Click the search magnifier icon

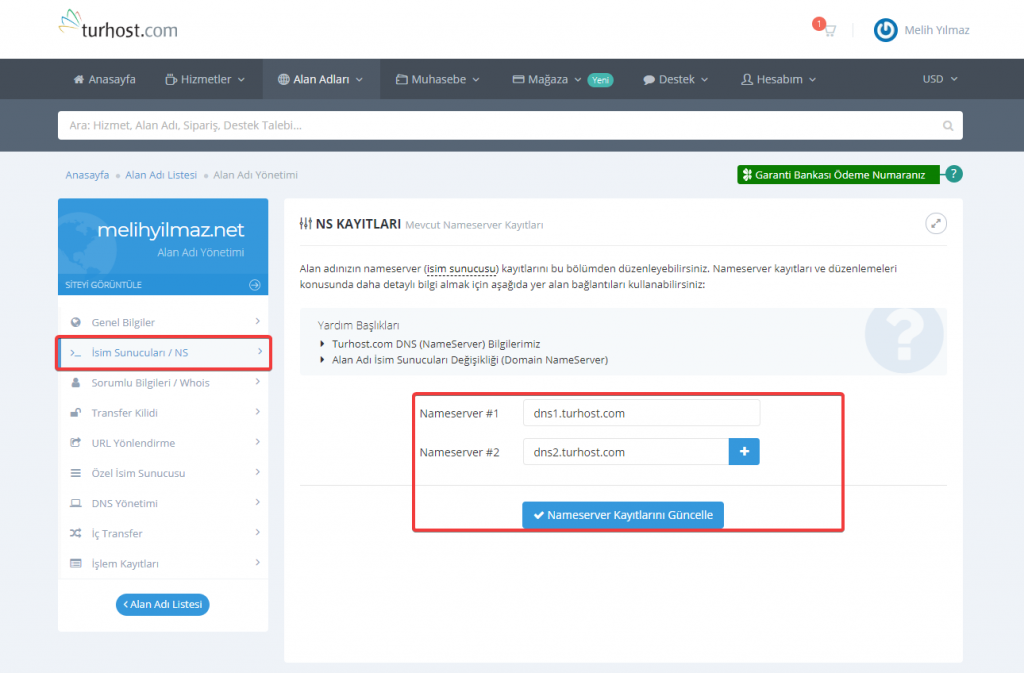point(948,126)
